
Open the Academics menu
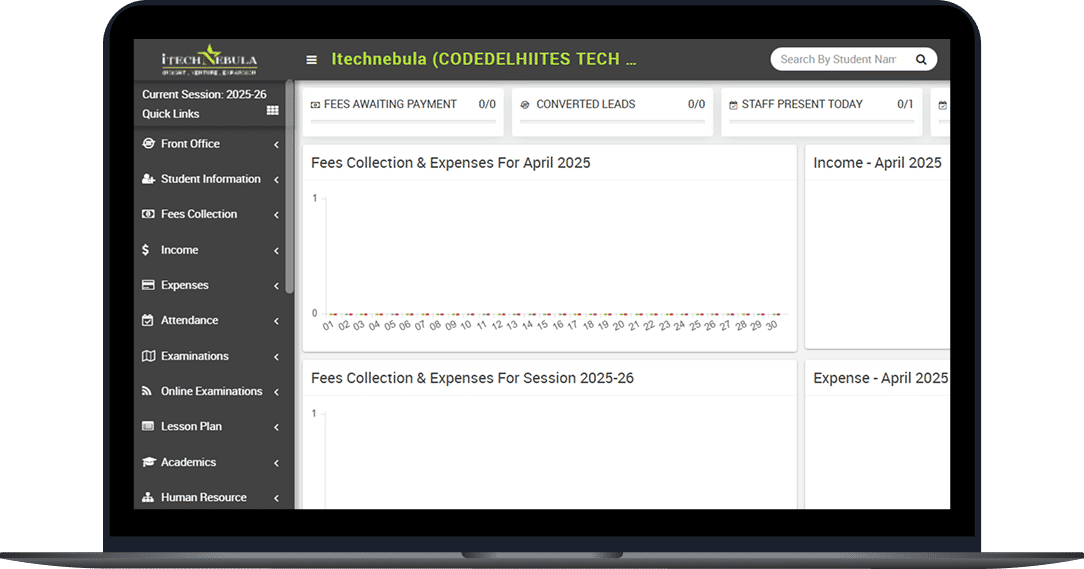tap(210, 462)
